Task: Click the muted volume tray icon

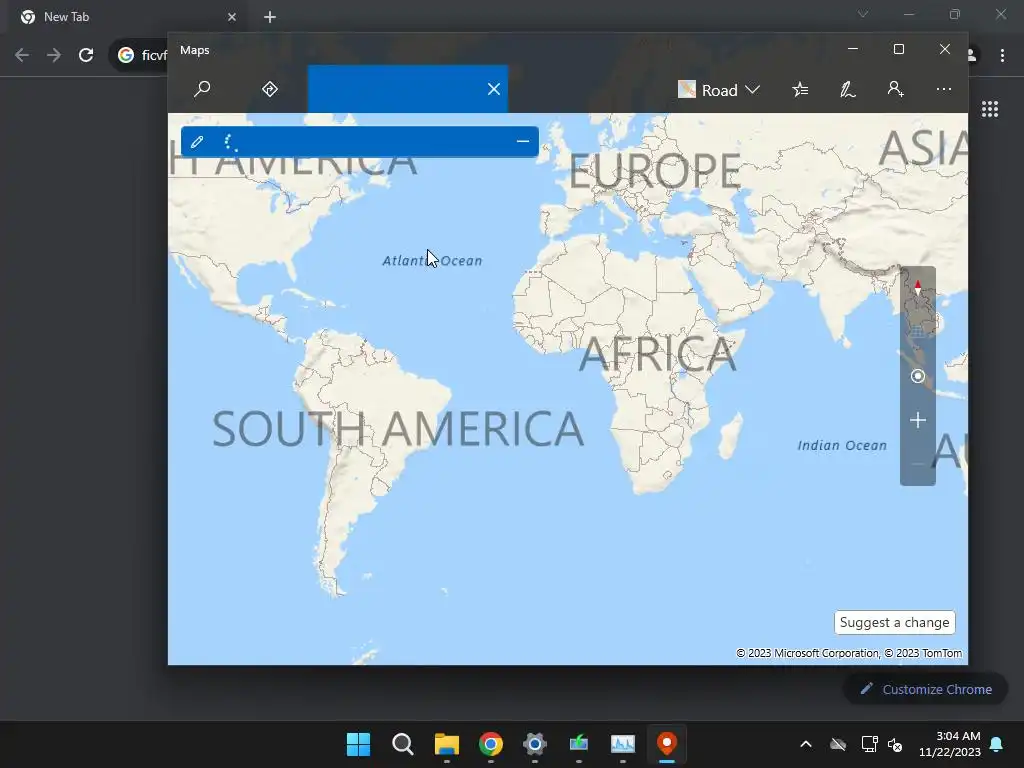Action: (x=895, y=744)
